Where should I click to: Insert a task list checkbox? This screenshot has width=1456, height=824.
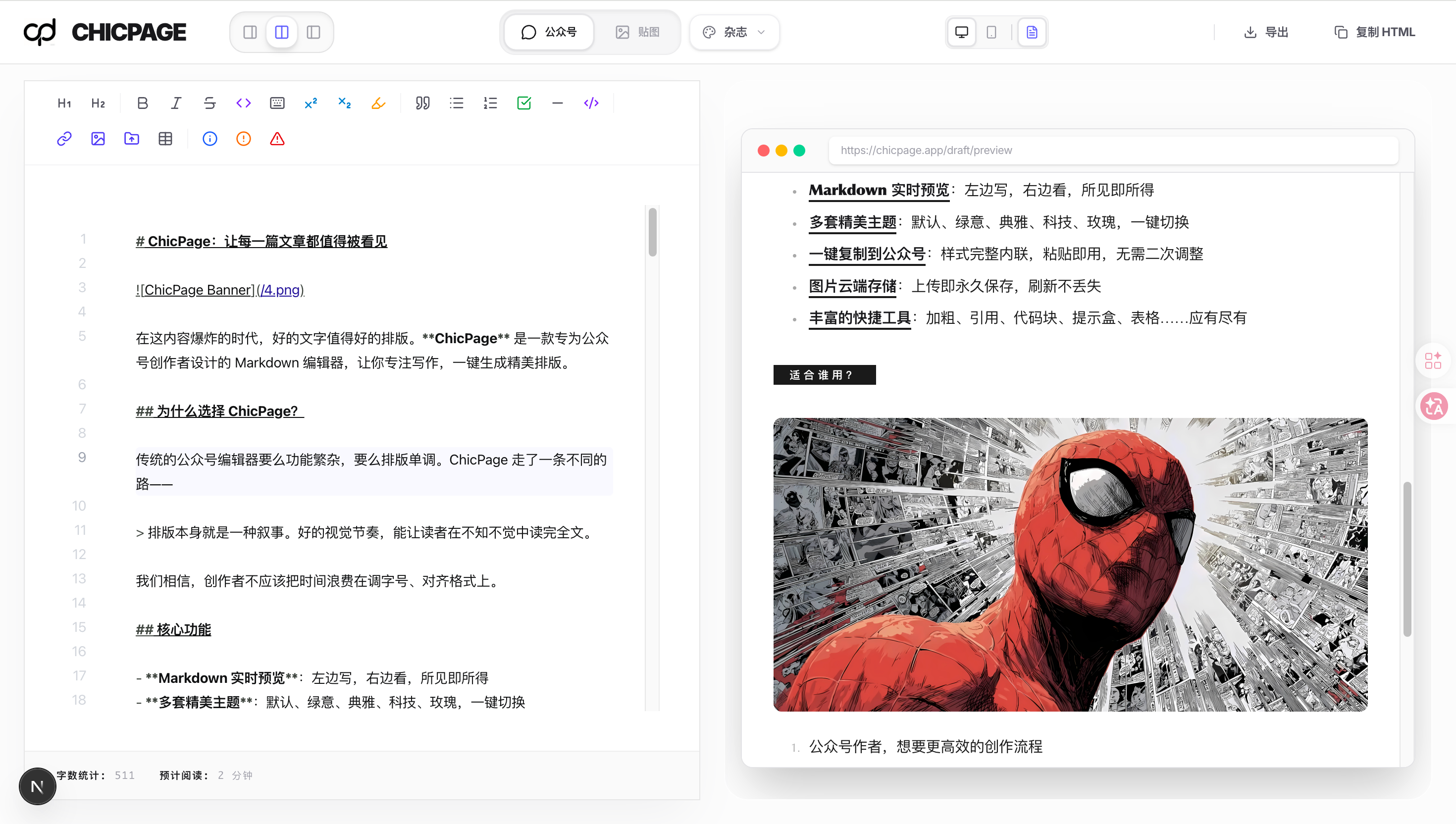pos(523,103)
